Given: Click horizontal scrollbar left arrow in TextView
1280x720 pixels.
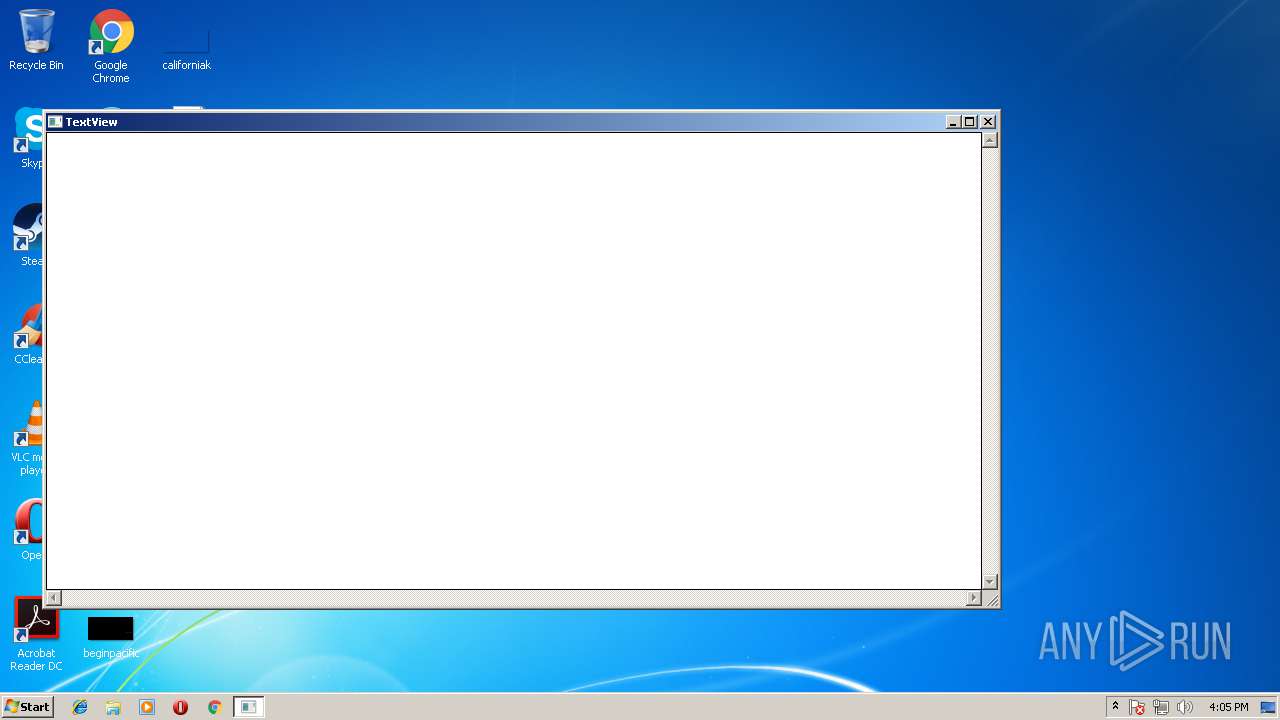Looking at the screenshot, I should 54,598.
